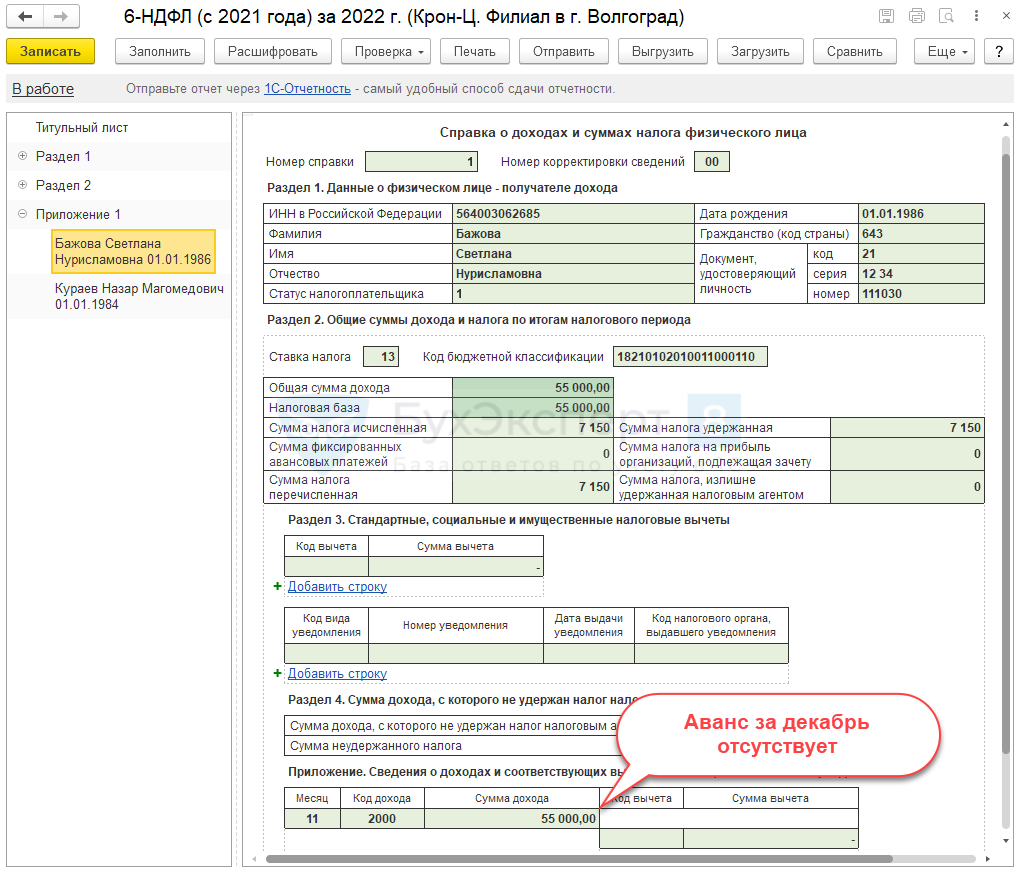This screenshot has height=870, width=1018.
Task: Click the Имя field Светлана
Action: tap(573, 254)
